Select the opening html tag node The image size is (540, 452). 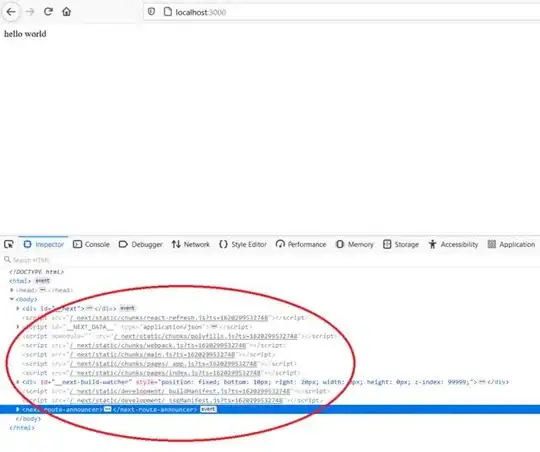click(20, 281)
